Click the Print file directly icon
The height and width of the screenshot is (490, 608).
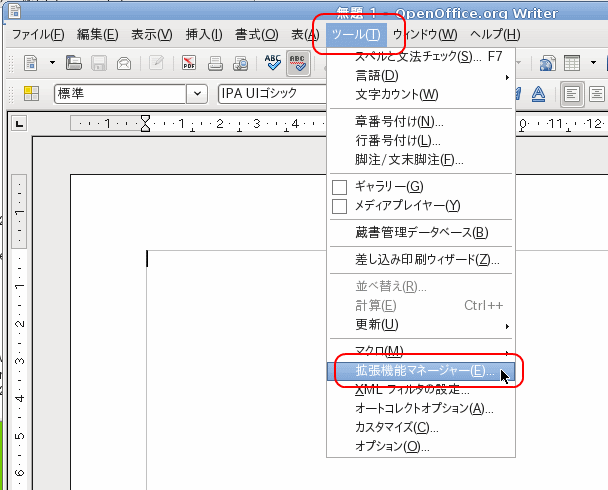click(x=215, y=64)
